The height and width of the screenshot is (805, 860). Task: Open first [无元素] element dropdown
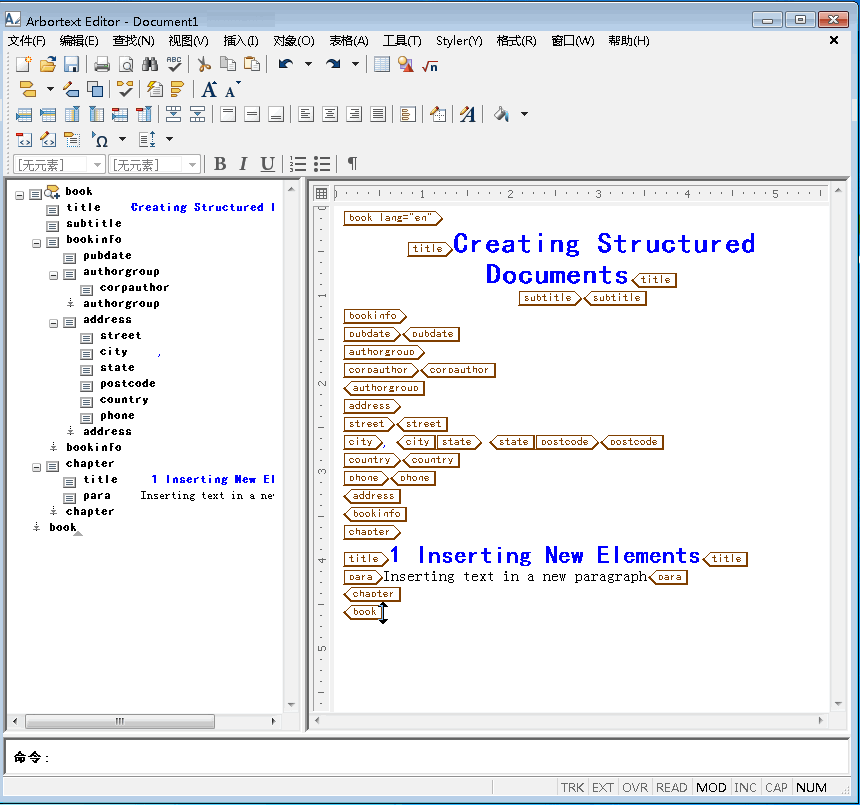click(98, 165)
